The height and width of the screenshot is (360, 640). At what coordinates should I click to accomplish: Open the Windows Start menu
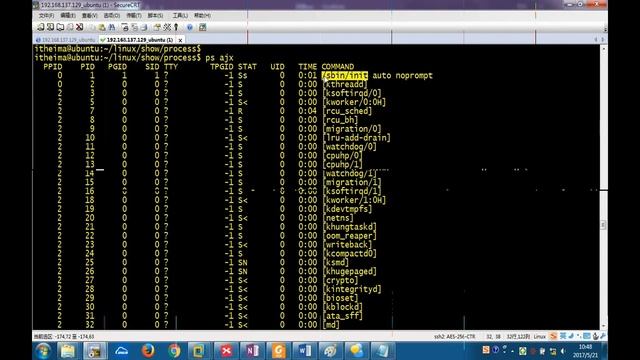pyautogui.click(x=43, y=351)
